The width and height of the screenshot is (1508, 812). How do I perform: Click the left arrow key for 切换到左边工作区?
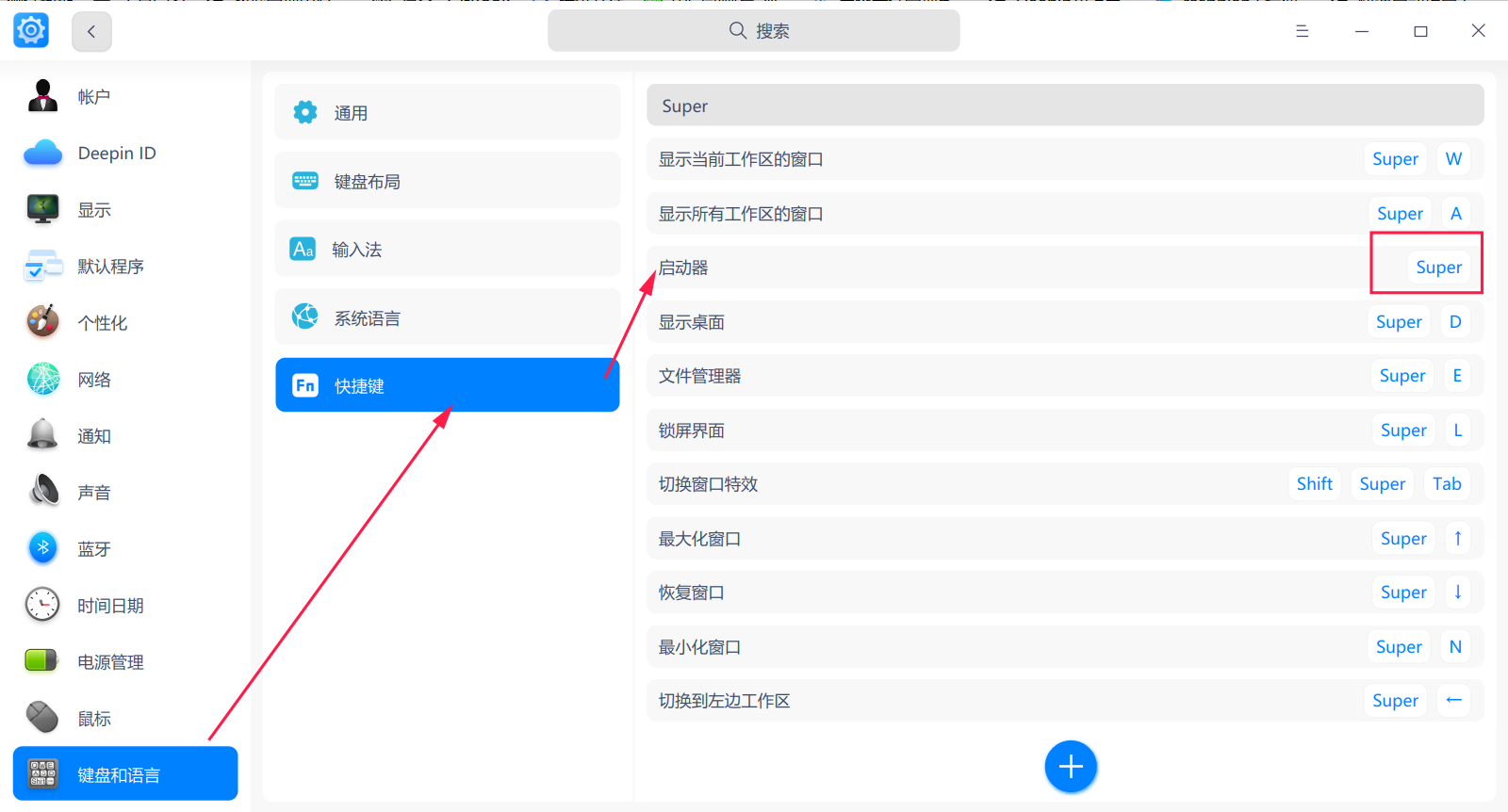1454,701
